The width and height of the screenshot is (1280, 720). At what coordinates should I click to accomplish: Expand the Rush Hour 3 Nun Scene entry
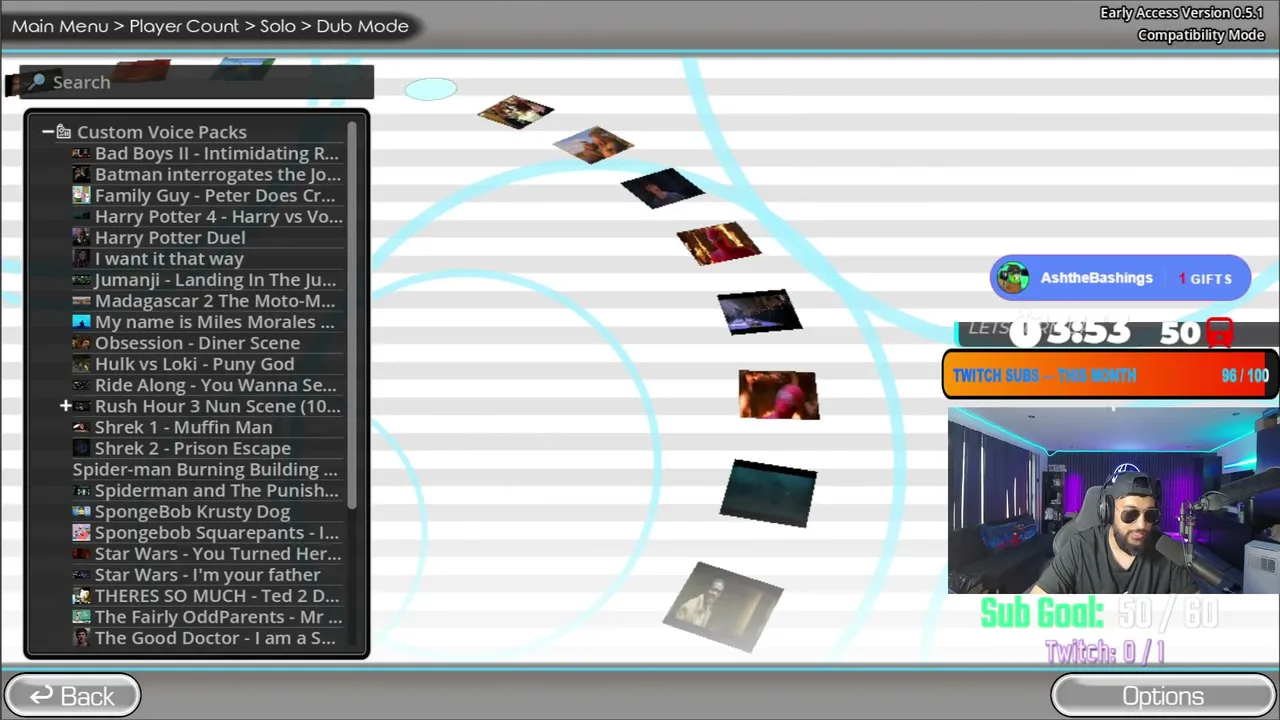point(66,406)
